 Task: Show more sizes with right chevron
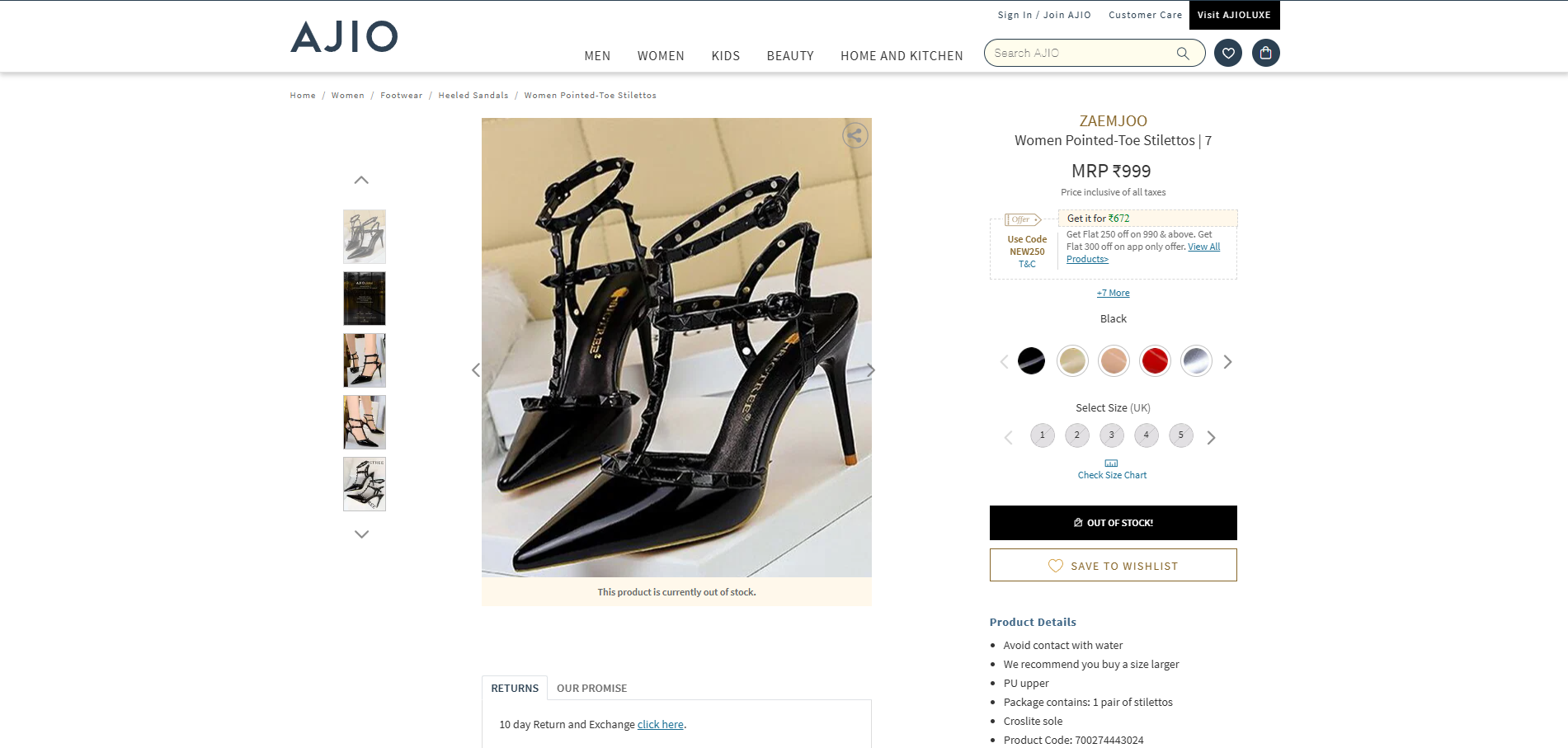1211,438
